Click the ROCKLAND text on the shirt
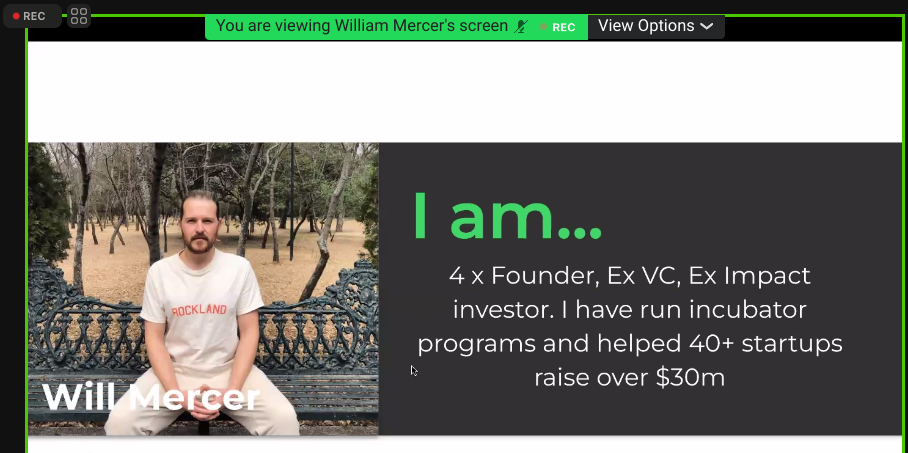This screenshot has width=908, height=453. click(x=199, y=310)
